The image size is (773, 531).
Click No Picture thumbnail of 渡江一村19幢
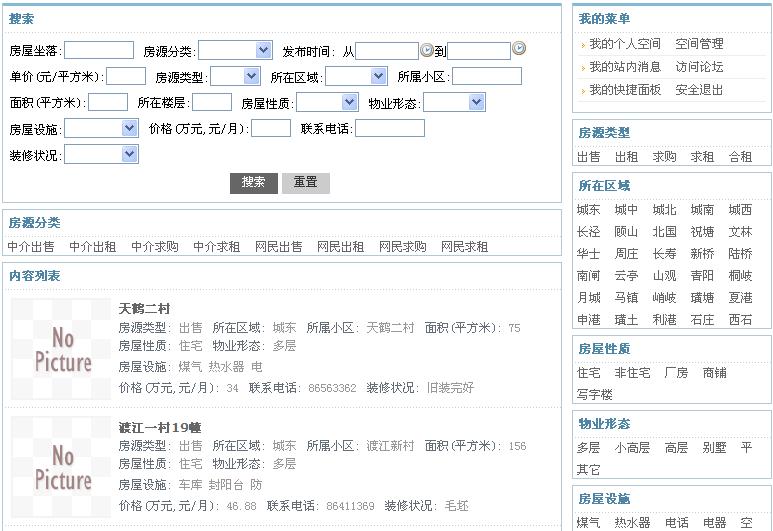pyautogui.click(x=61, y=467)
